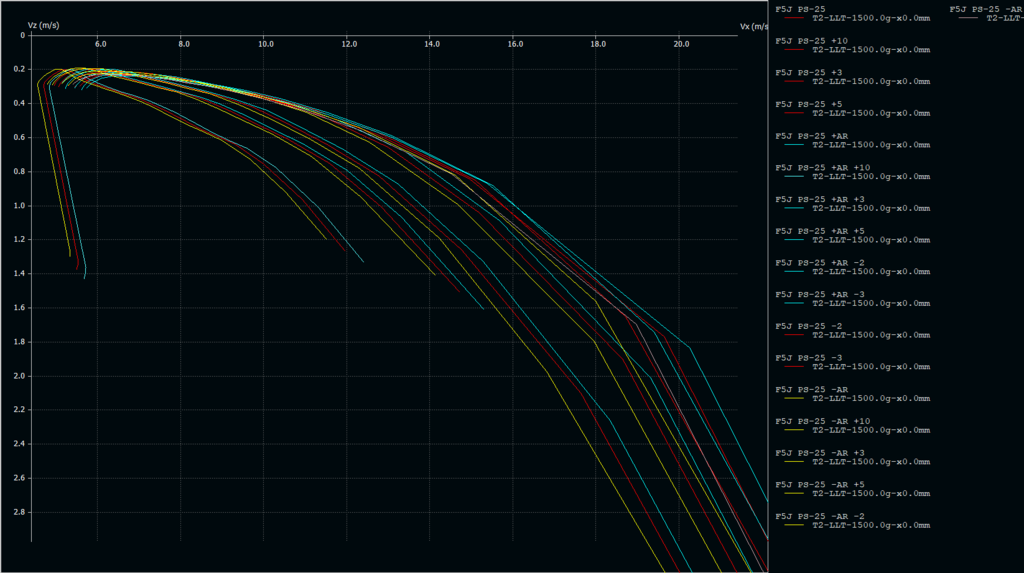Click the cyan legend line under 'F5J PS-25 +AR +5'

pyautogui.click(x=795, y=240)
